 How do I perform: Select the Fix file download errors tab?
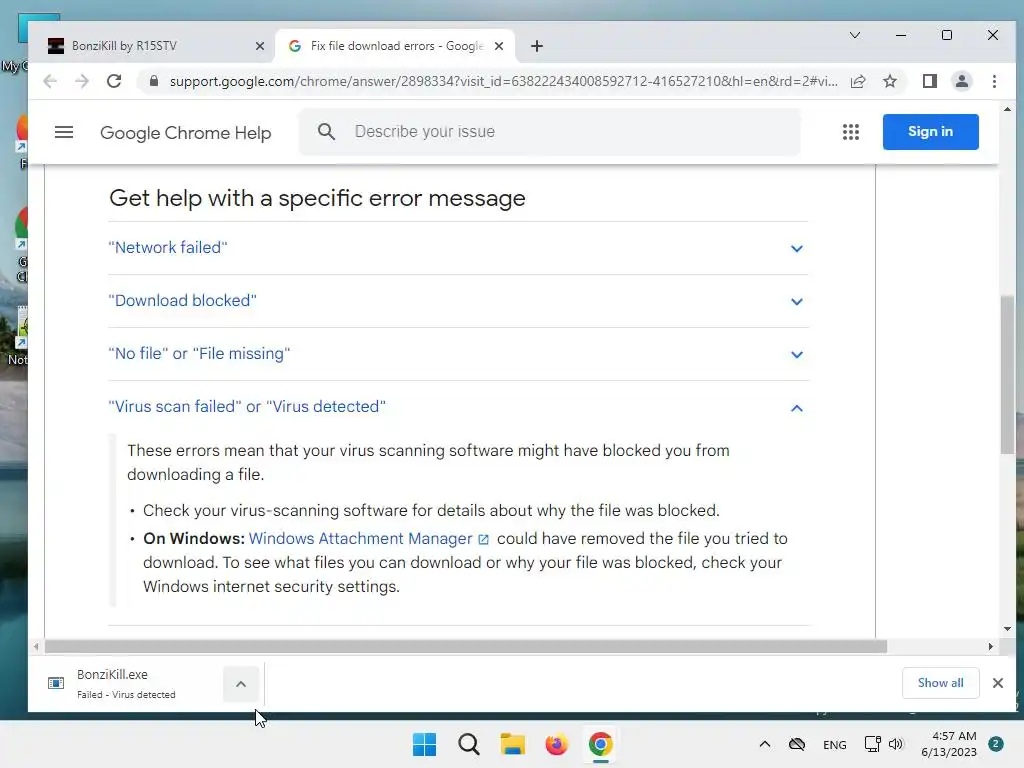coord(395,46)
